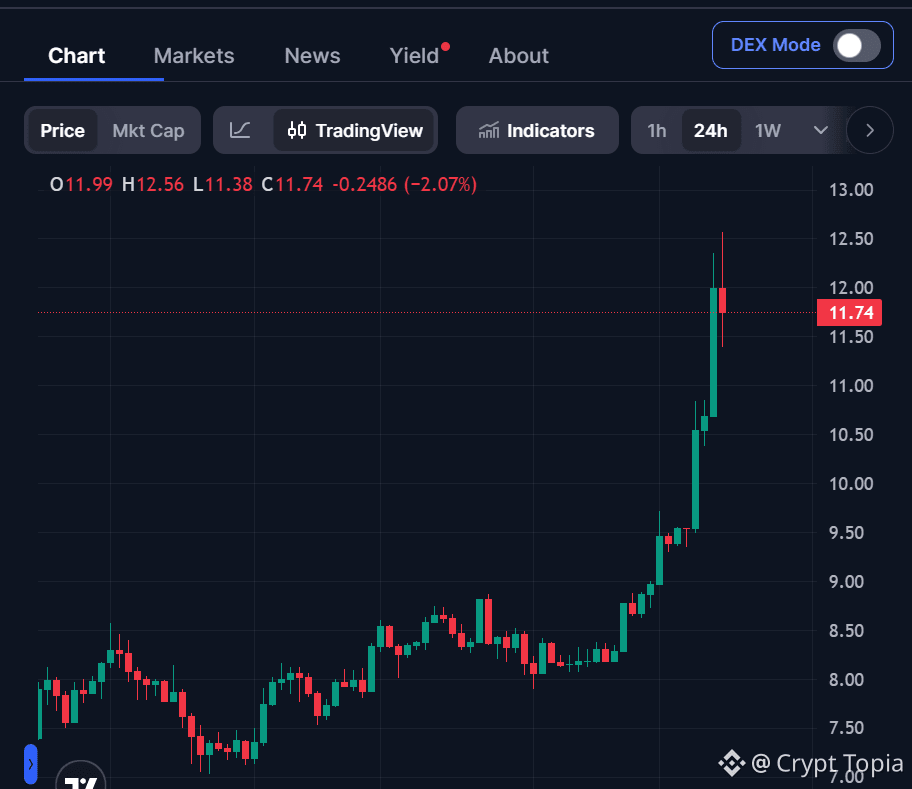
Task: Select the TradingView candlestick view
Action: pos(355,130)
